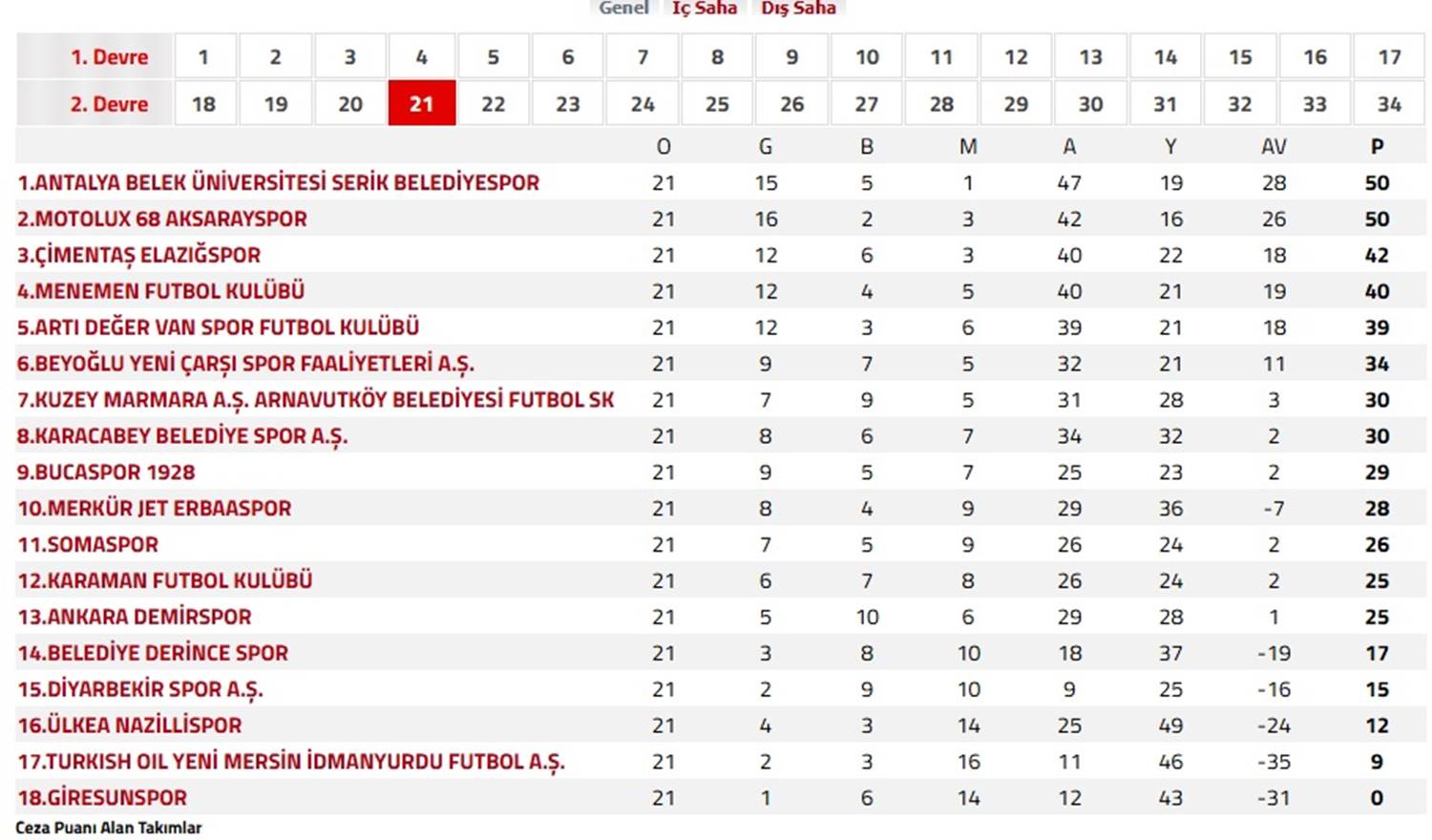
Task: Select week 1 in 1. Devre
Action: [x=204, y=56]
